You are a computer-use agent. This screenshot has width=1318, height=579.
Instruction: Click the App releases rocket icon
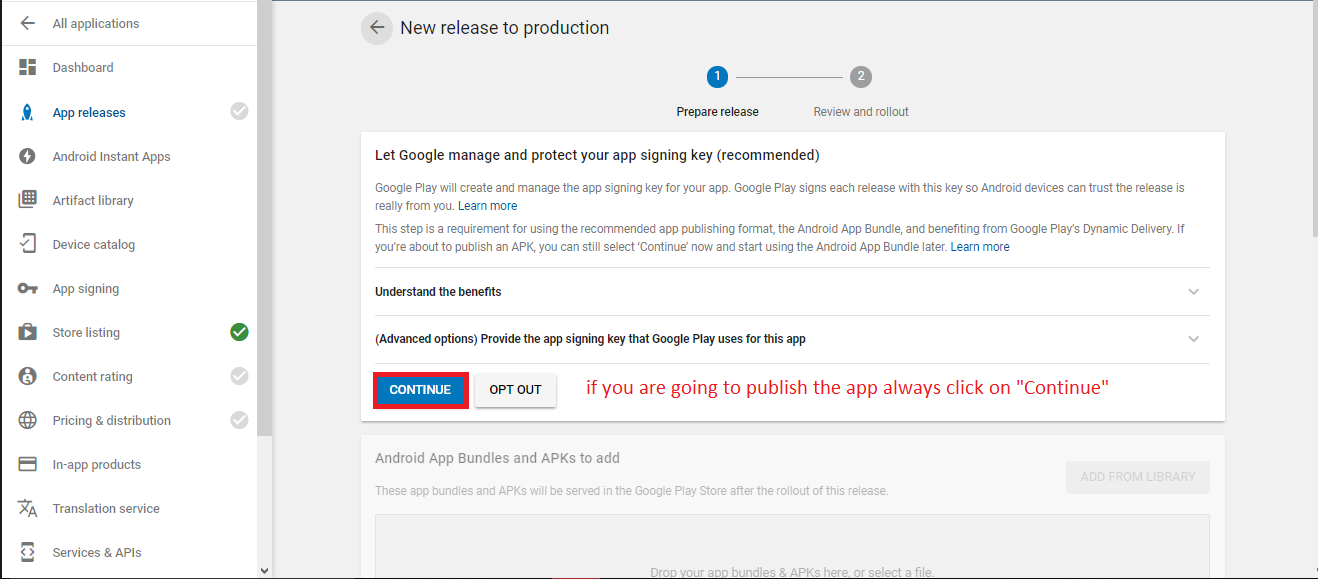tap(28, 112)
